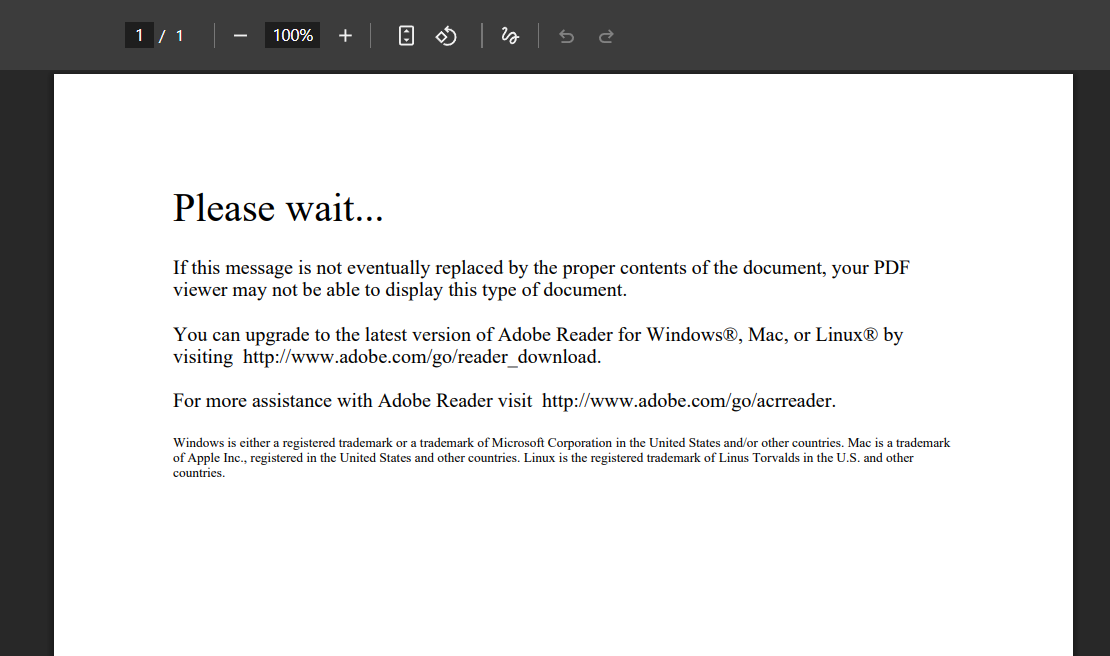The height and width of the screenshot is (656, 1110).
Task: Select the 100% zoom level display
Action: click(292, 34)
